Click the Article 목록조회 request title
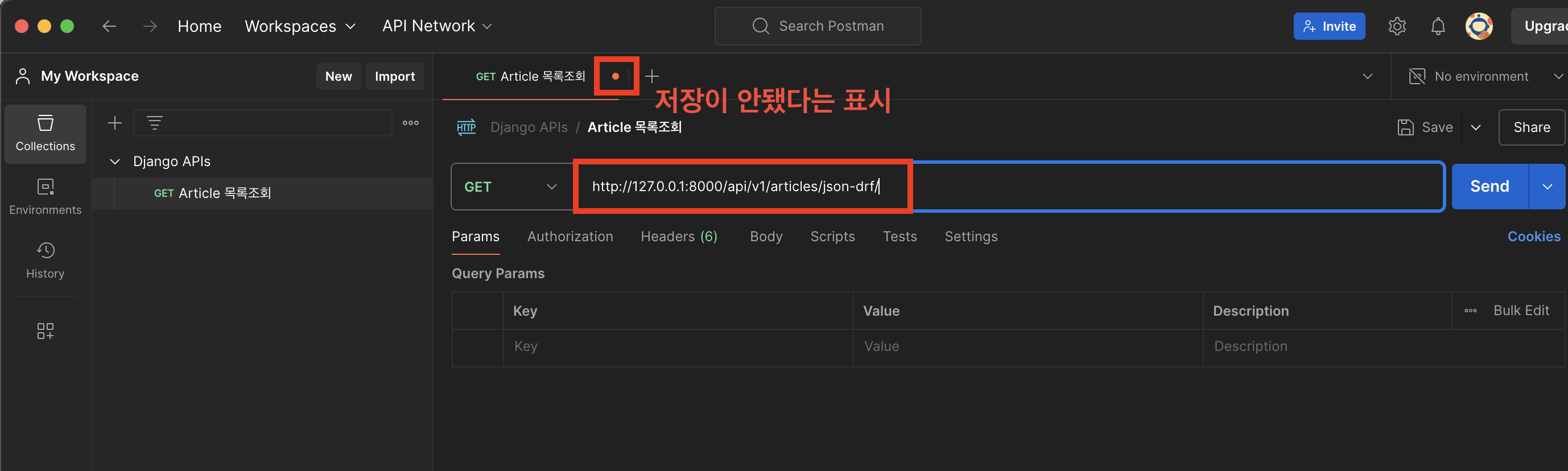The height and width of the screenshot is (471, 1568). [x=634, y=127]
